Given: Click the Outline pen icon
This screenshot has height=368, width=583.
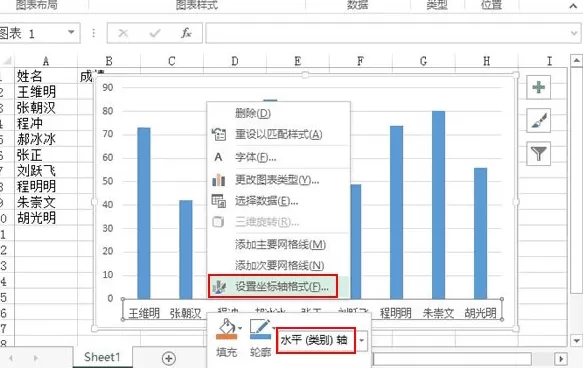Looking at the screenshot, I should tap(260, 329).
